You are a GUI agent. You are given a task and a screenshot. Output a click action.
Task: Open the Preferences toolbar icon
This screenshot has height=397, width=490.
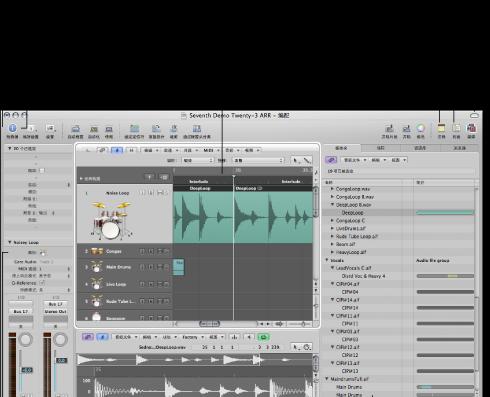pos(30,128)
